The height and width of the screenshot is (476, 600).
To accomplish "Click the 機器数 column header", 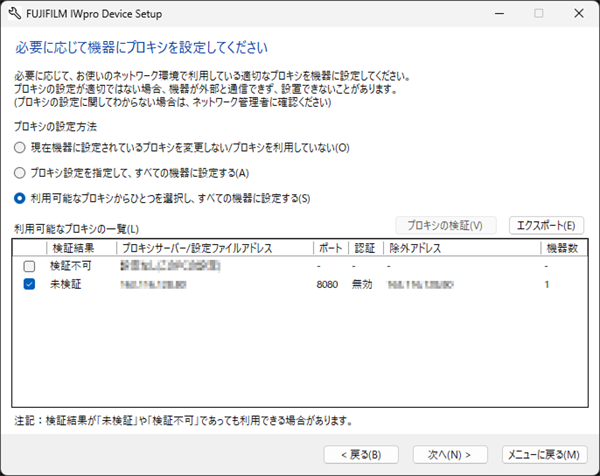I will click(564, 248).
